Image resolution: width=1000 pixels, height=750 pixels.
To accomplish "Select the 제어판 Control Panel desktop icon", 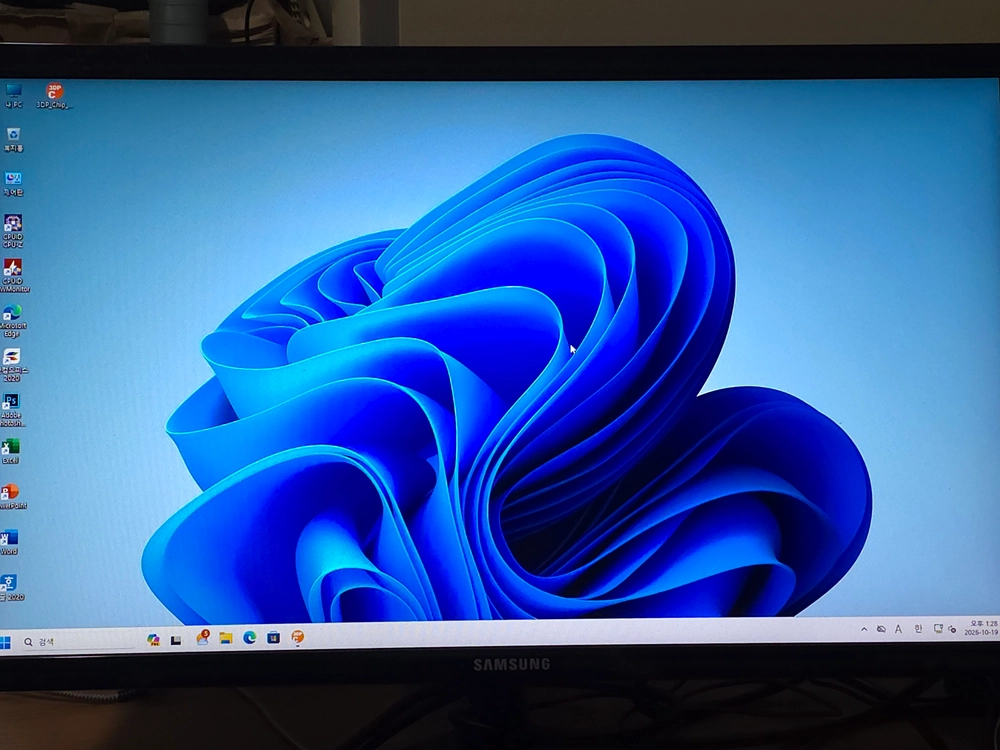I will coord(13,184).
